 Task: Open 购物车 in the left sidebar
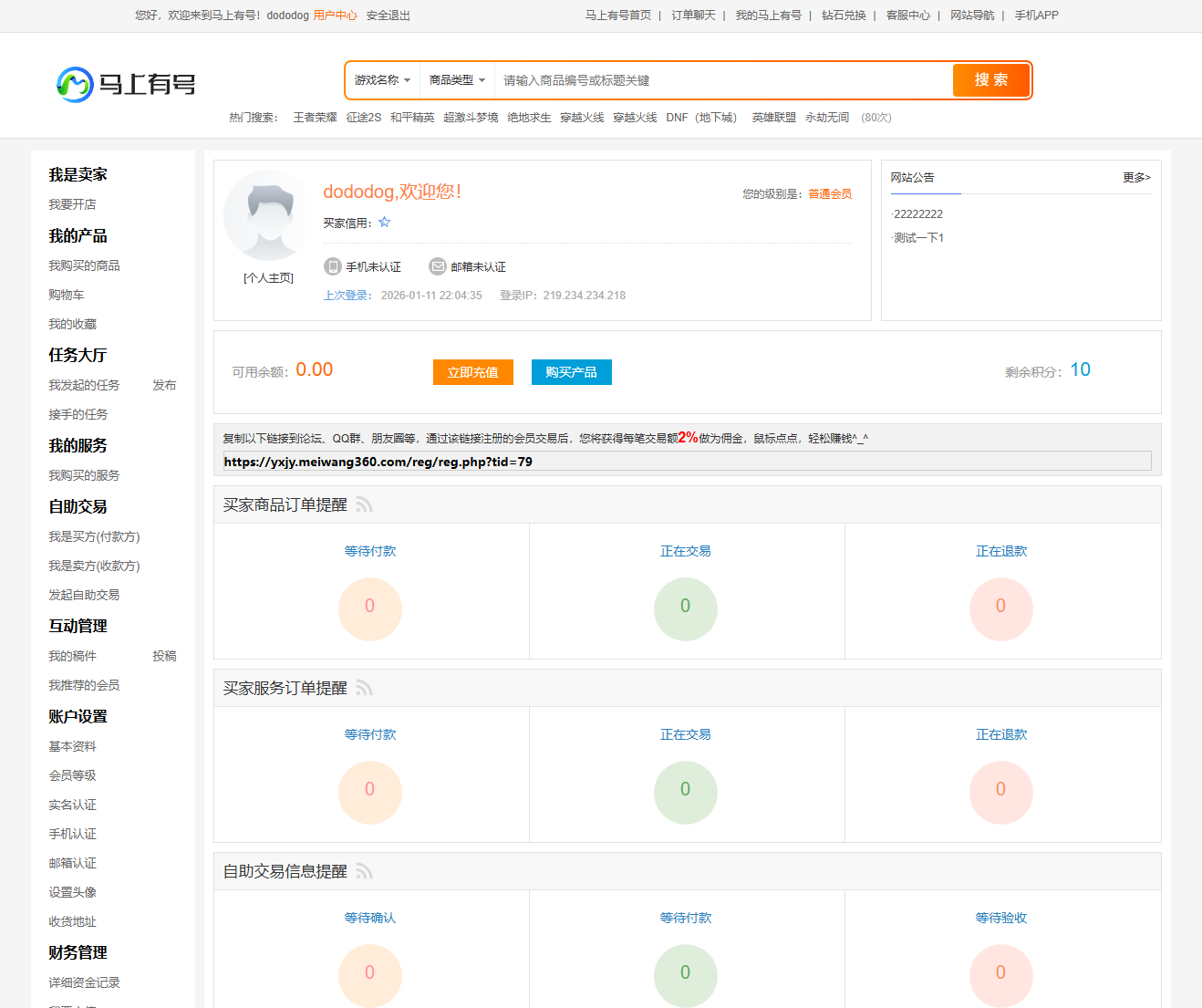click(x=67, y=295)
